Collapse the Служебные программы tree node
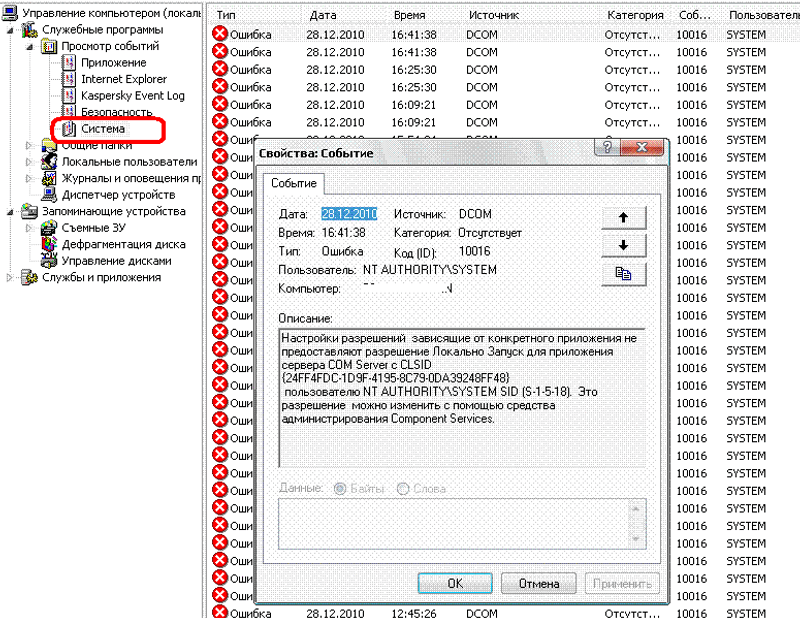 (10, 31)
